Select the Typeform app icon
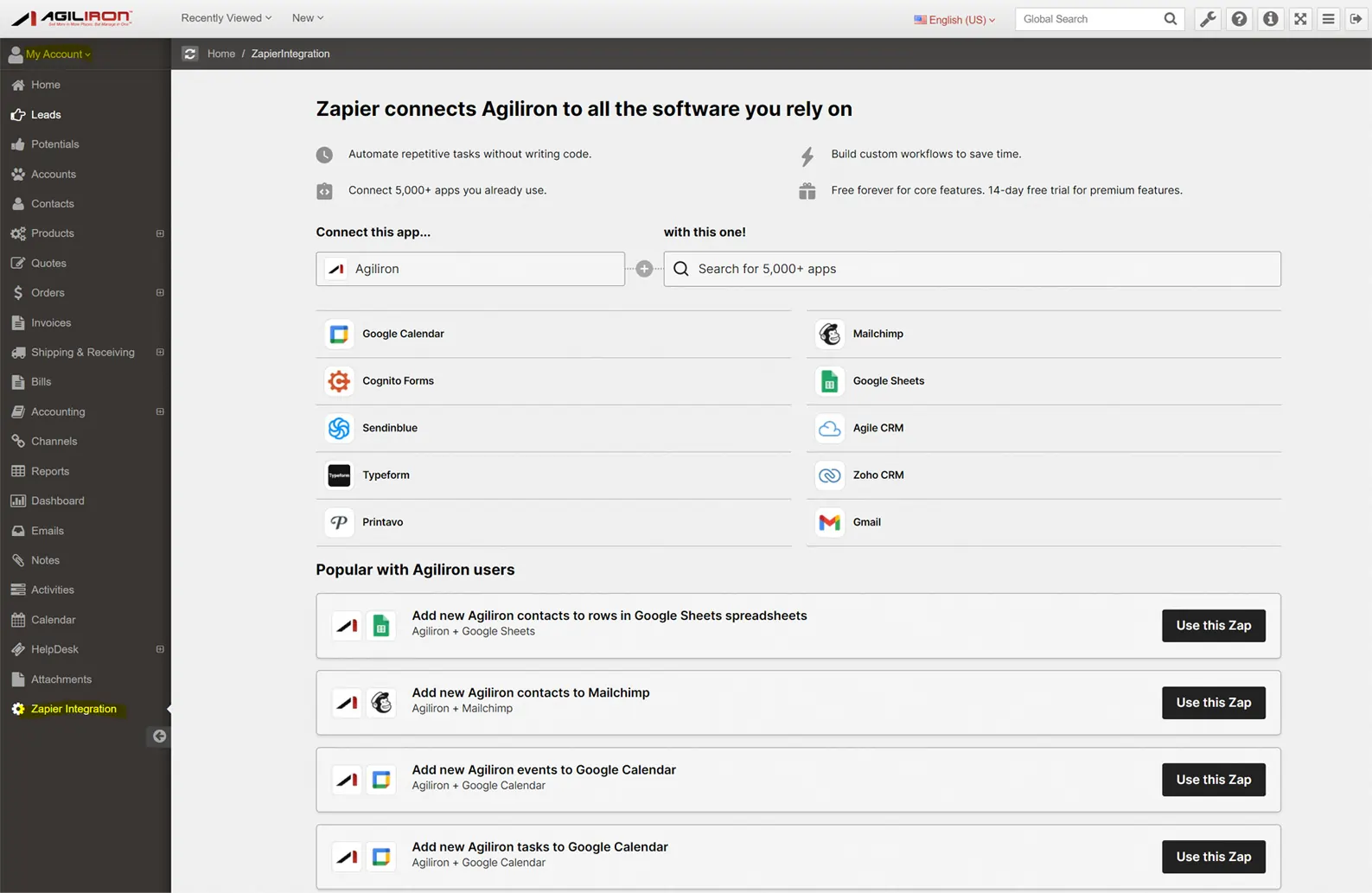 pos(339,475)
